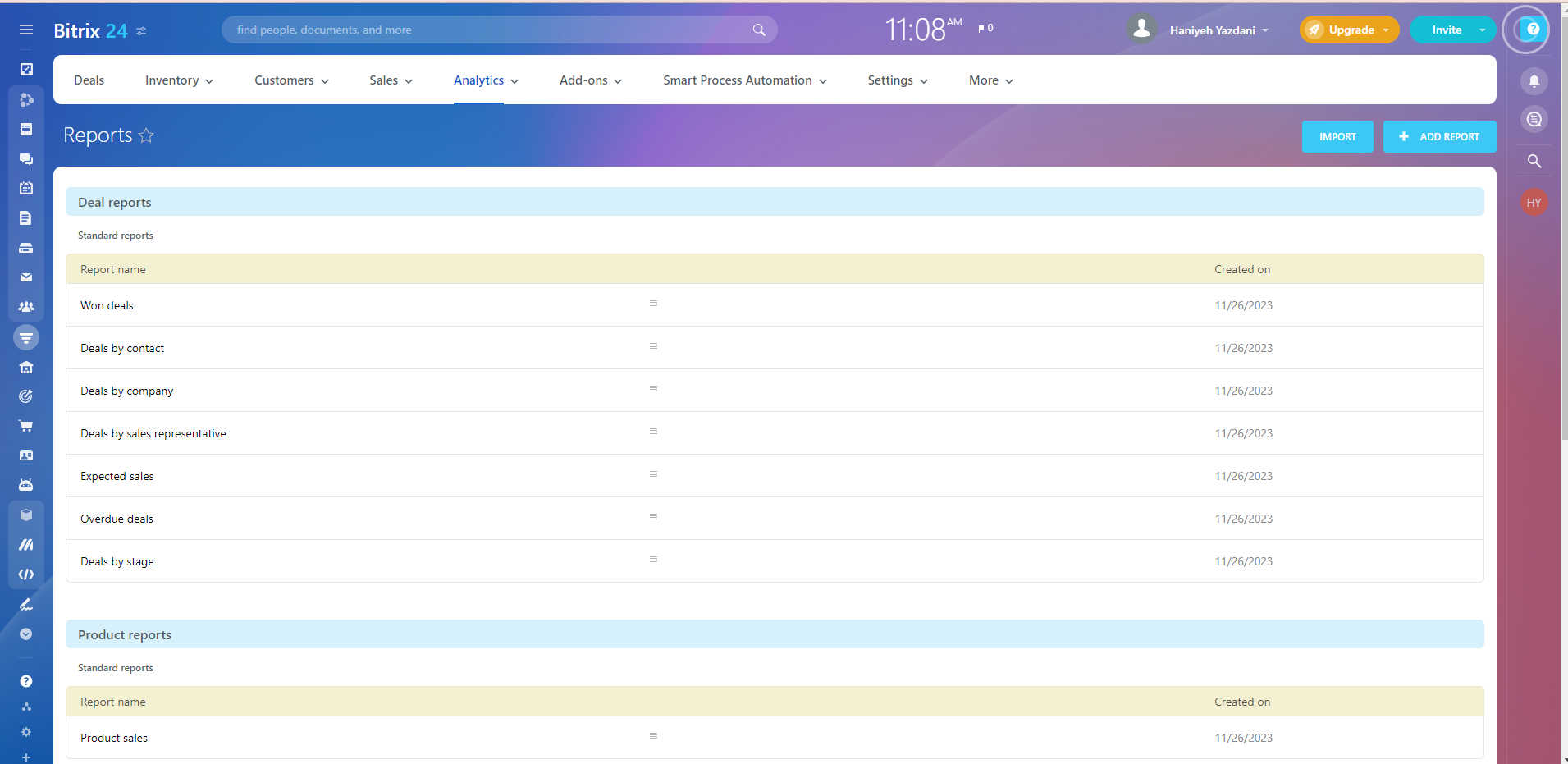The image size is (1568, 764).
Task: Open the Deals by company report
Action: 127,391
